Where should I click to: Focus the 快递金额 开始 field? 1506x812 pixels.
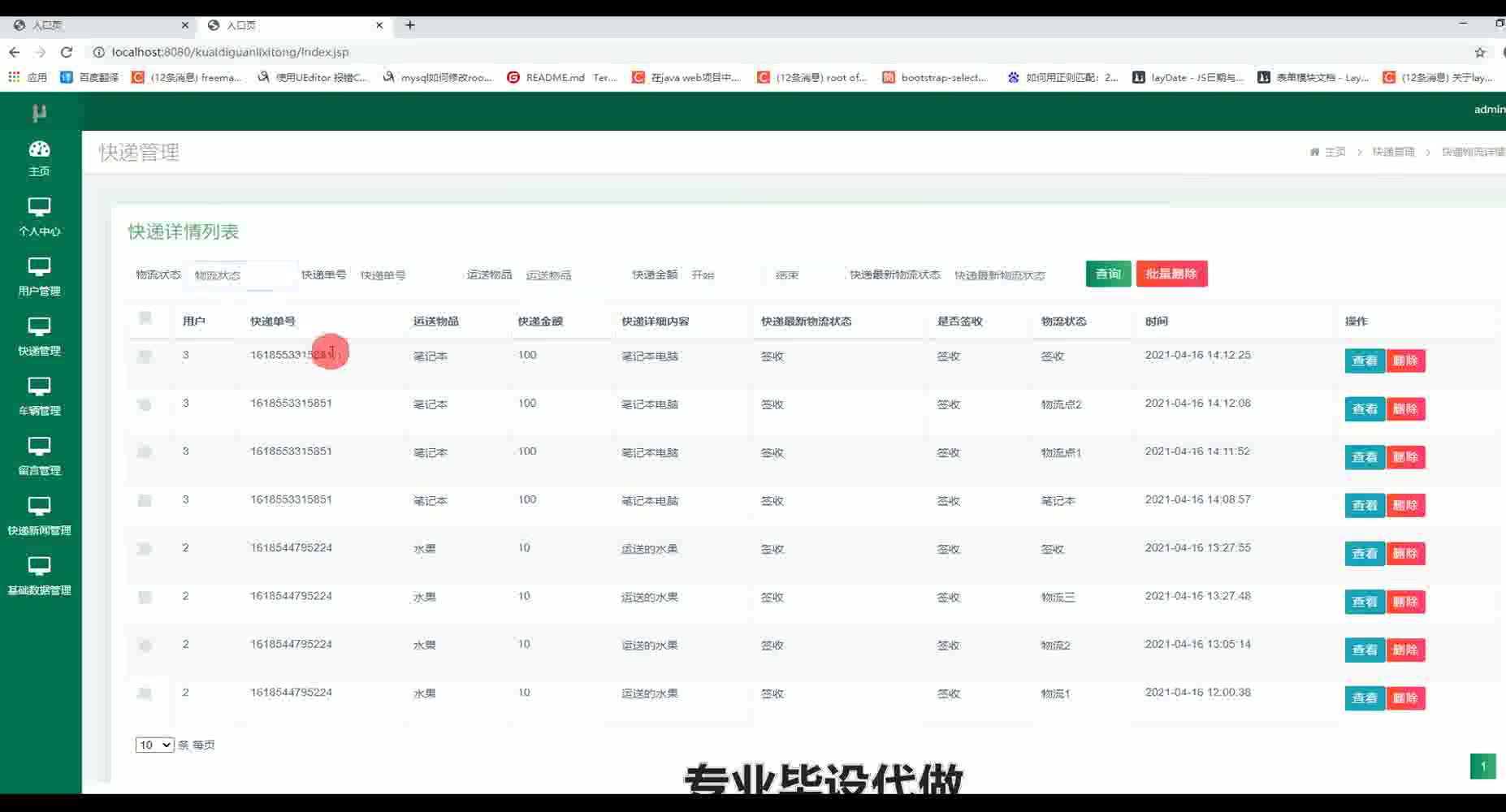721,275
